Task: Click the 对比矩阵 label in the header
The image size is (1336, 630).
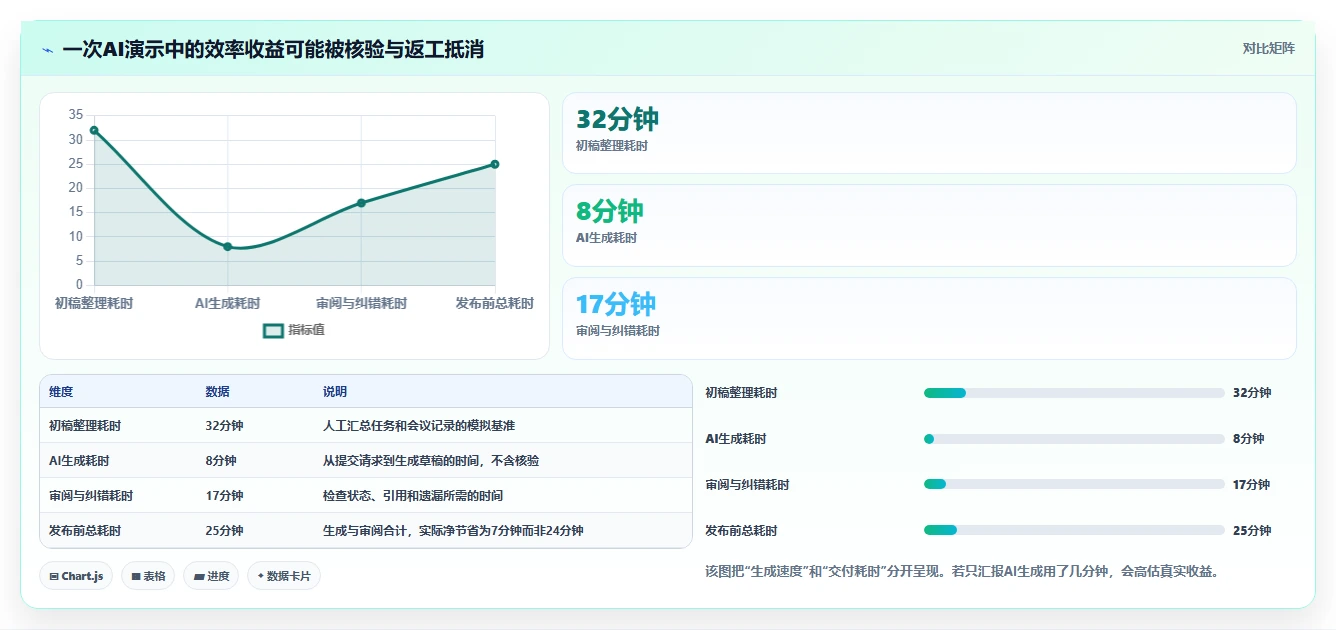Action: pos(1268,48)
